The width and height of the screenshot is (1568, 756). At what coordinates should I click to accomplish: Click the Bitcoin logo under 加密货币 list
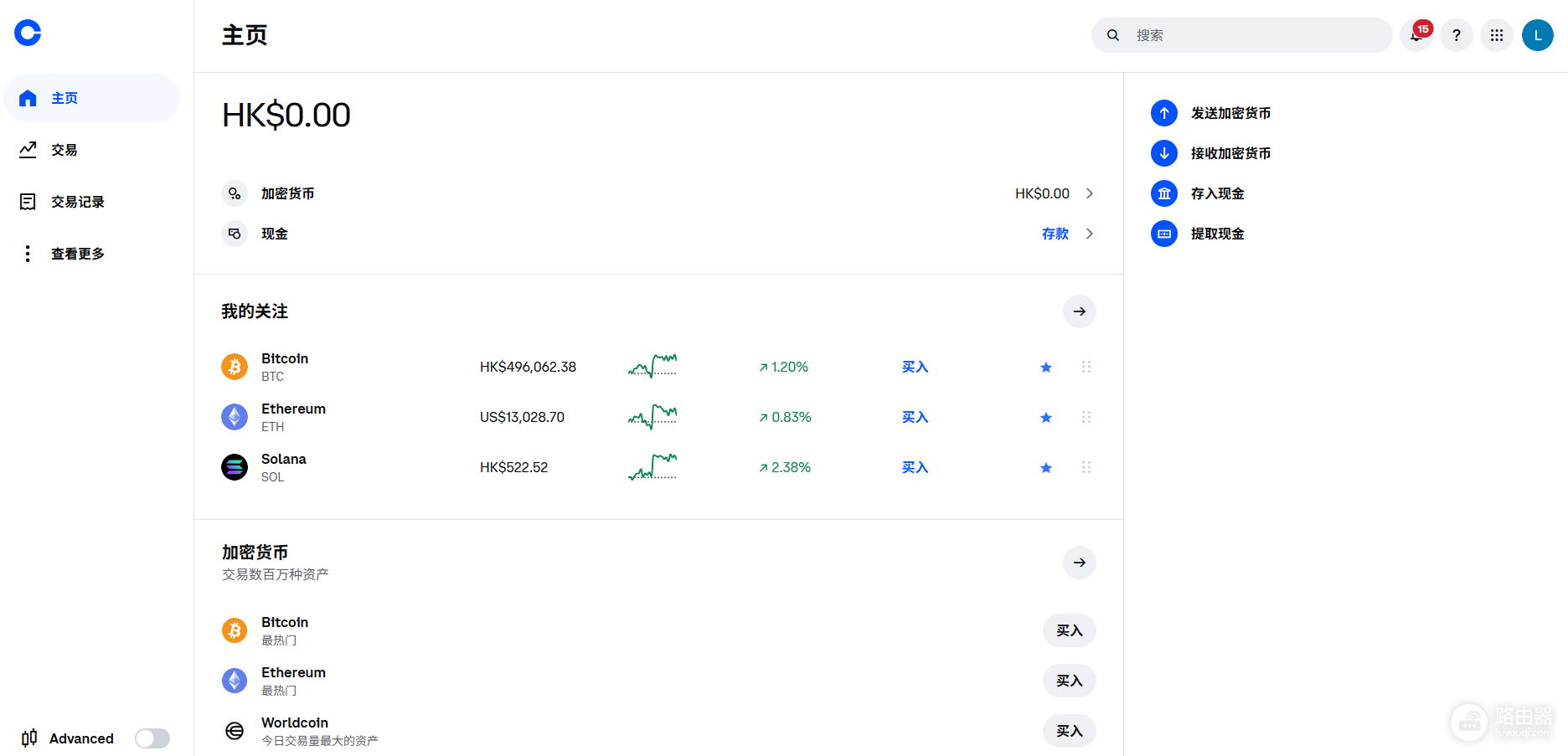[235, 630]
